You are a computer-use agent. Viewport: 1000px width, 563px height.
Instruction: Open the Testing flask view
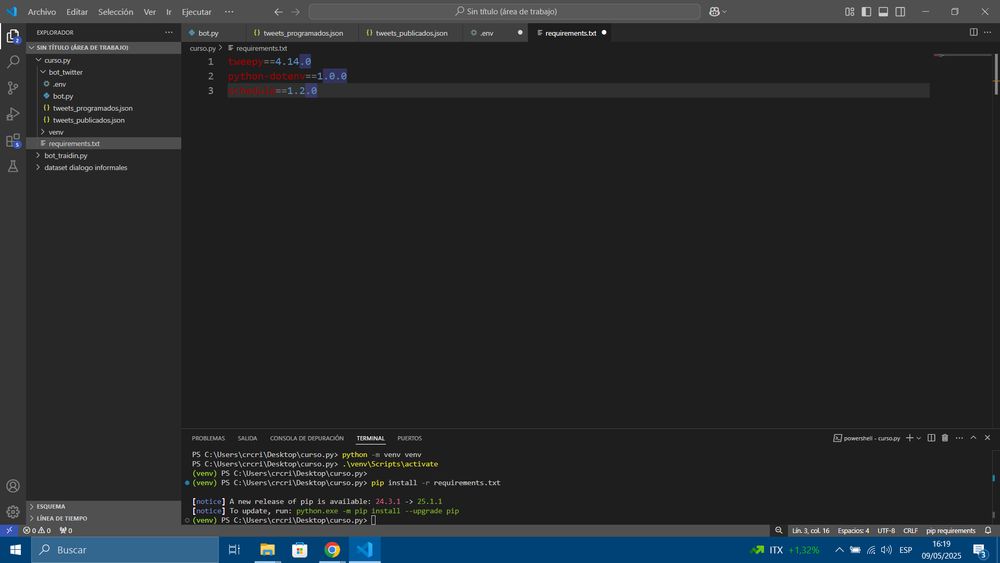tap(13, 166)
